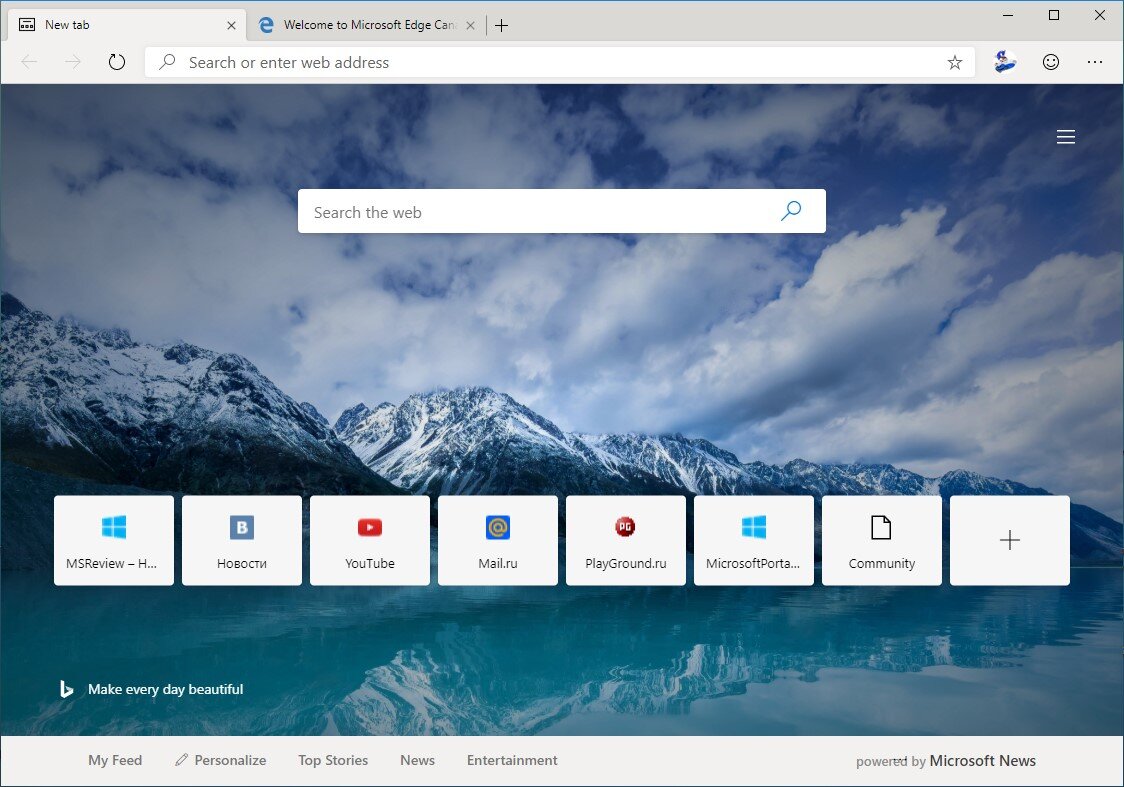The width and height of the screenshot is (1124, 787).
Task: Close the Welcome to Microsoft Edge tab
Action: click(x=470, y=26)
